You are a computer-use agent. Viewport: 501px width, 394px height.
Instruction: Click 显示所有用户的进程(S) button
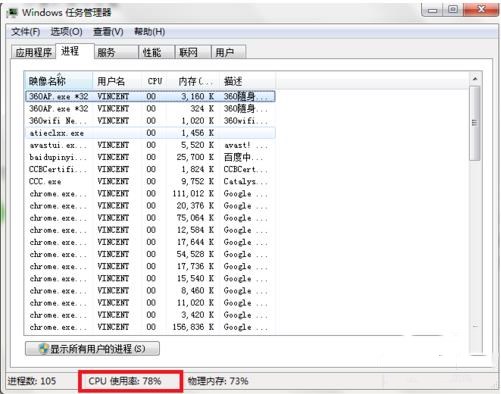click(x=92, y=349)
